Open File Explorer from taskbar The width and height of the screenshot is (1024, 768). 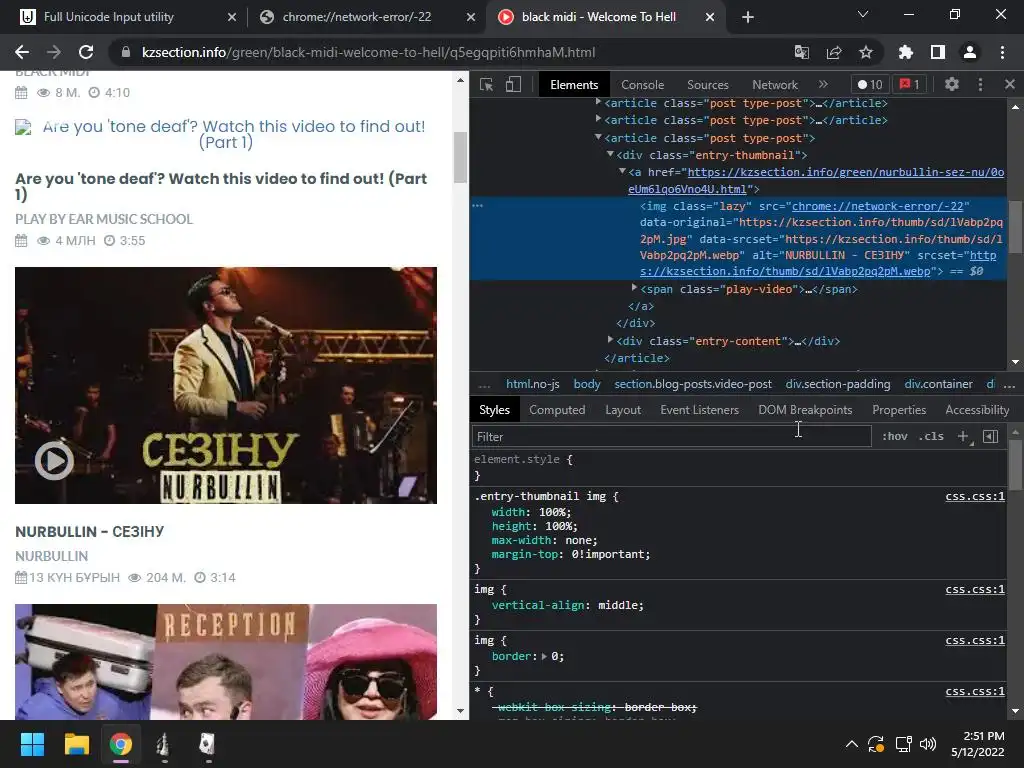(x=76, y=744)
